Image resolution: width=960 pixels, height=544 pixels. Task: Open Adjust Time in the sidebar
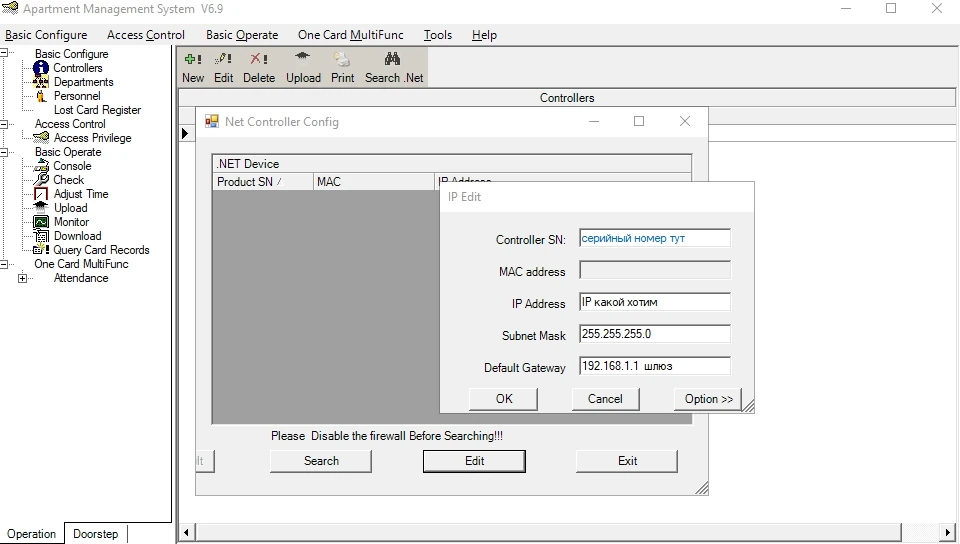click(x=81, y=194)
